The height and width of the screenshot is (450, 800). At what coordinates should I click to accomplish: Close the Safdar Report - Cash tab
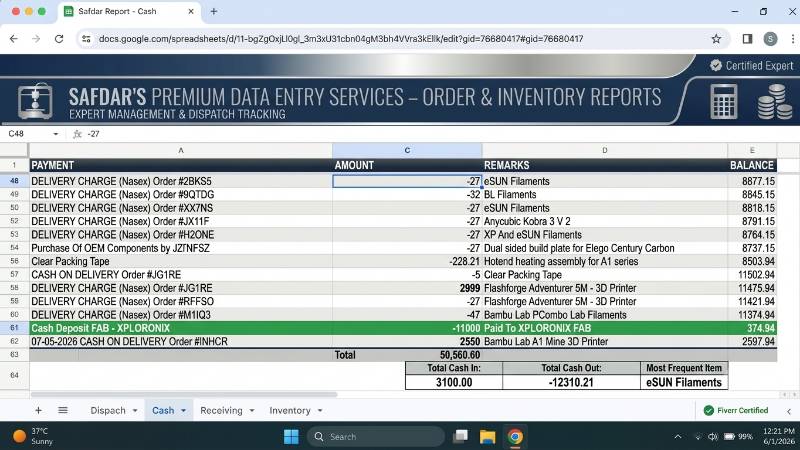pos(191,11)
